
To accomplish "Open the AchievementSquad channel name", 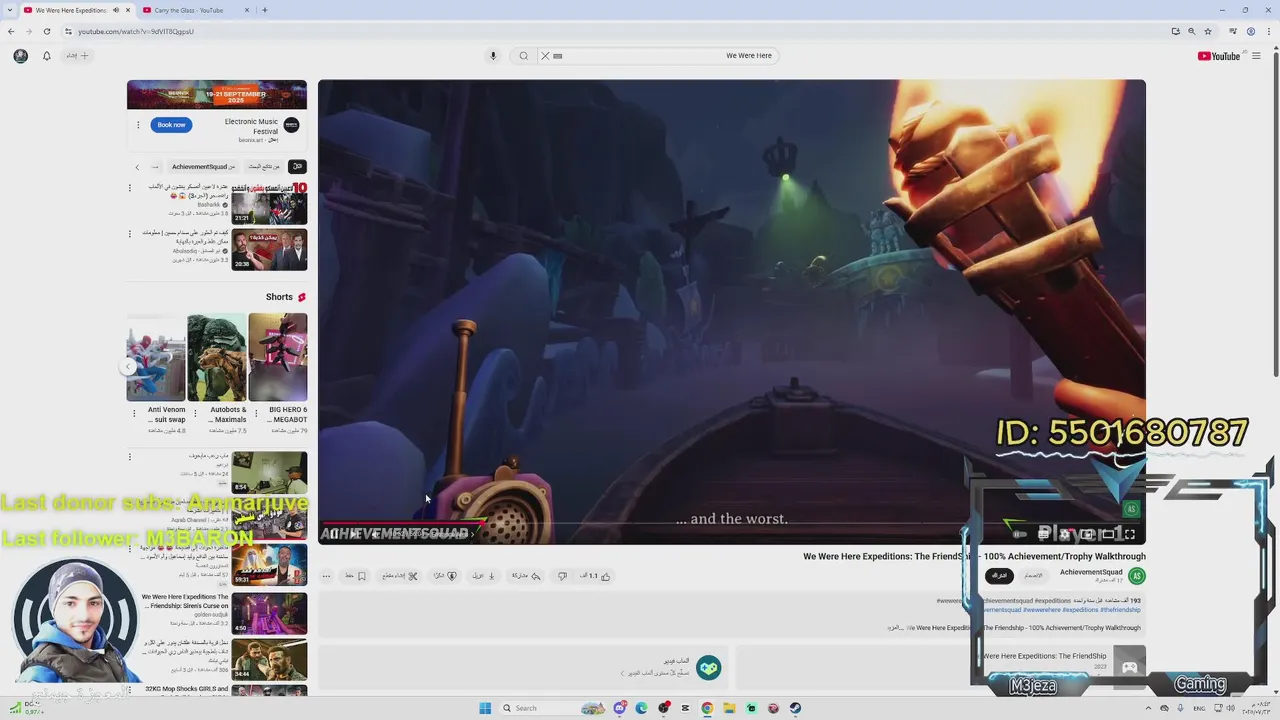I will pyautogui.click(x=1091, y=572).
